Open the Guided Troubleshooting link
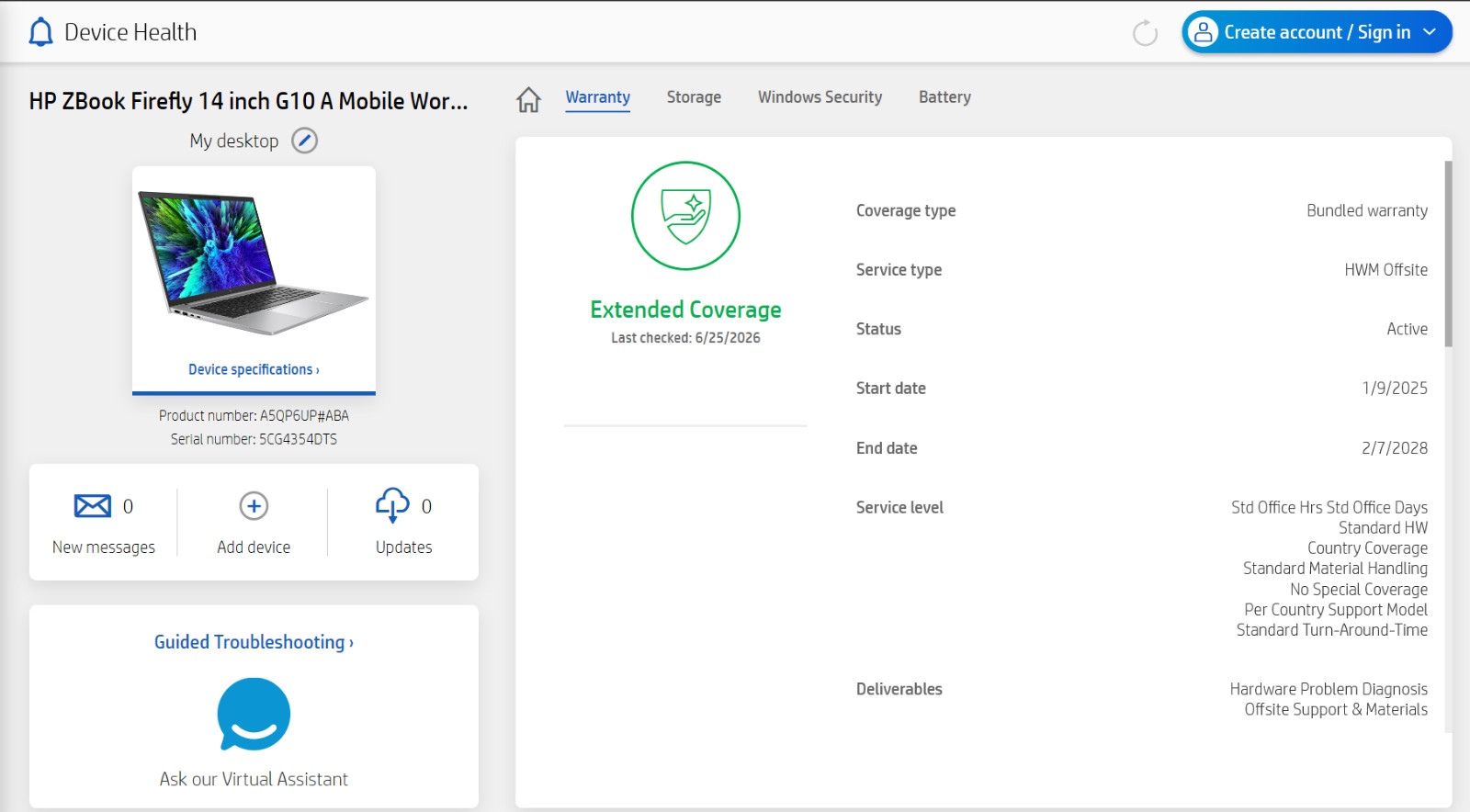Image resolution: width=1470 pixels, height=812 pixels. tap(254, 642)
